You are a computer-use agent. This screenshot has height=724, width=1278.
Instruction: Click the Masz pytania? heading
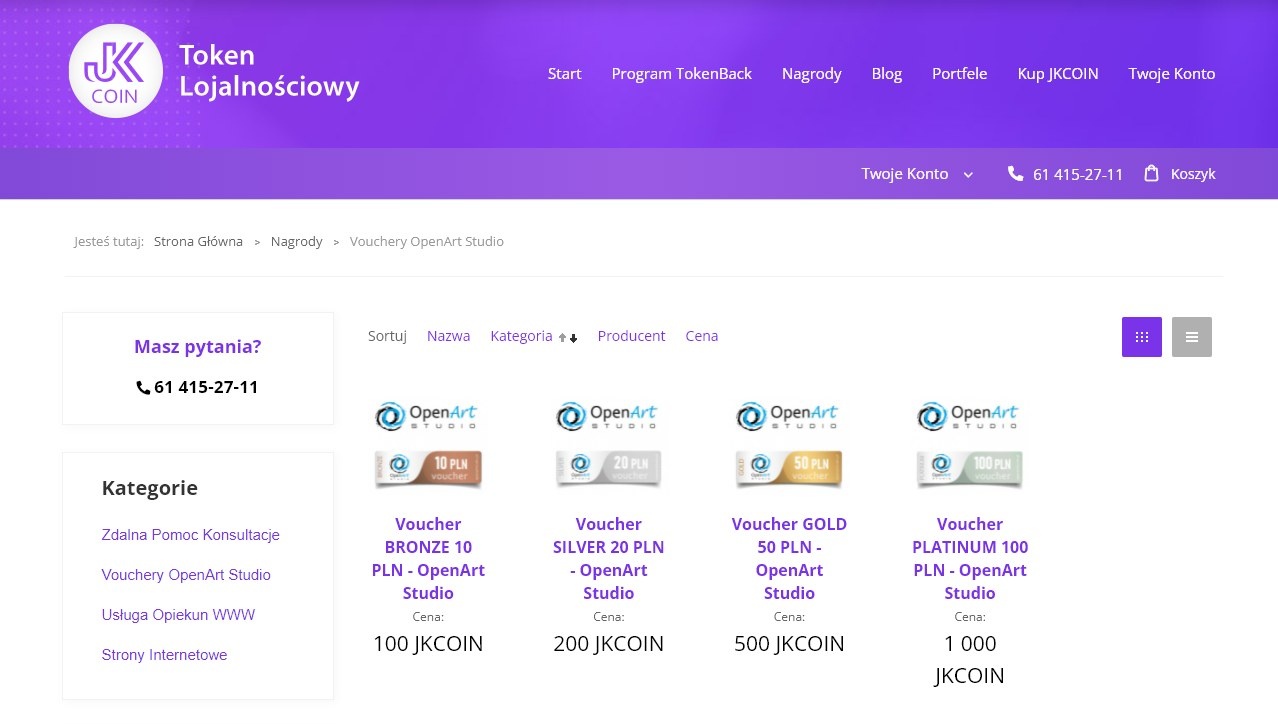[198, 347]
